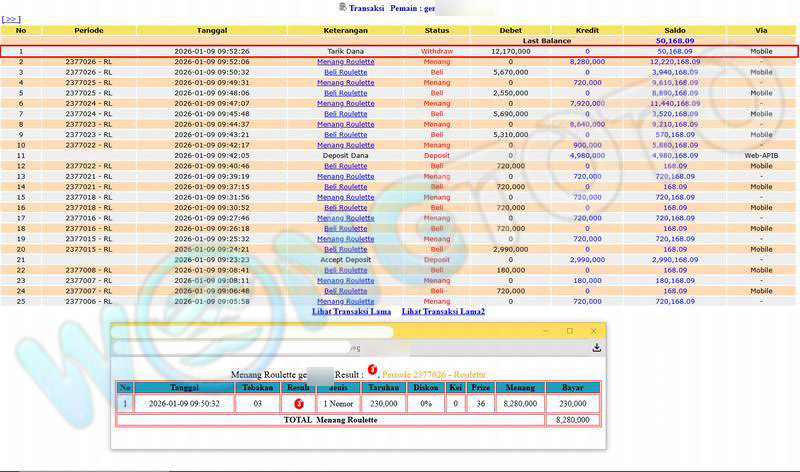Close the roulette result popup window
This screenshot has height=472, width=800.
pyautogui.click(x=593, y=331)
